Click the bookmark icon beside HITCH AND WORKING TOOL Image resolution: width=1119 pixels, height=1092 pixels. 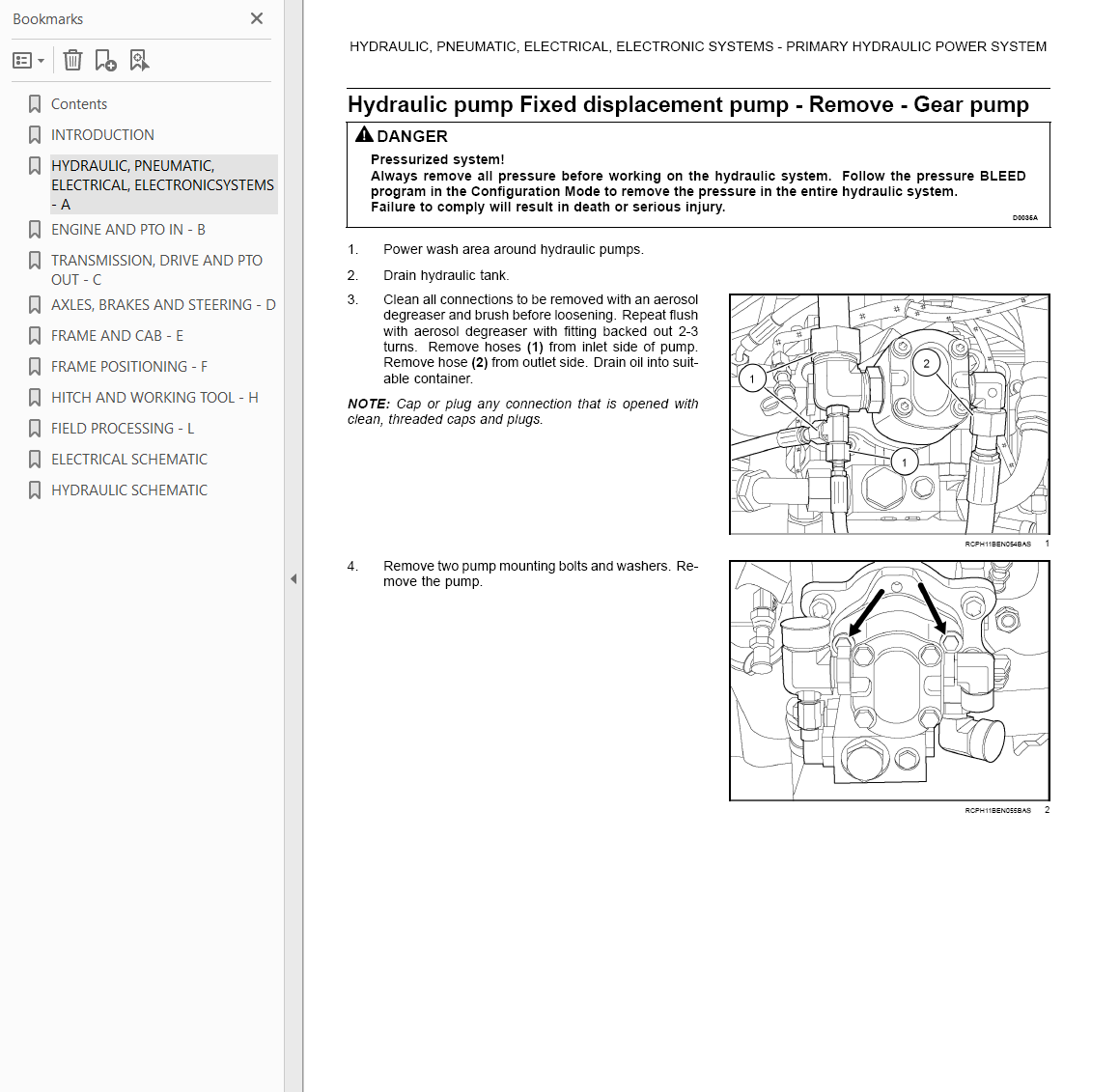tap(34, 398)
